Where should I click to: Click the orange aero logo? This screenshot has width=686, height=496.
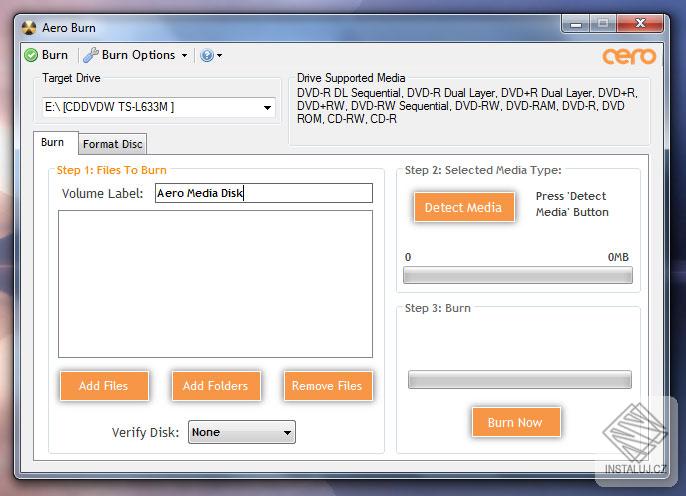(x=629, y=56)
